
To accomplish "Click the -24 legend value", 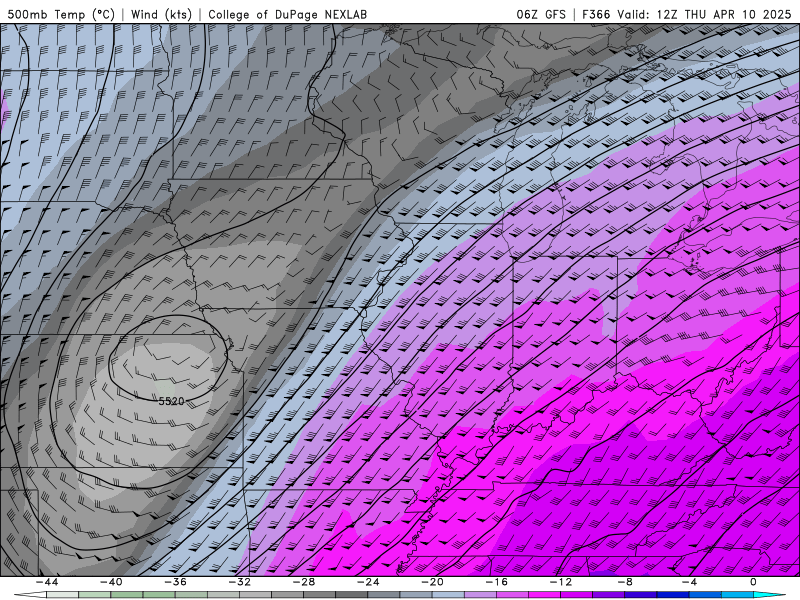I will click(368, 582).
